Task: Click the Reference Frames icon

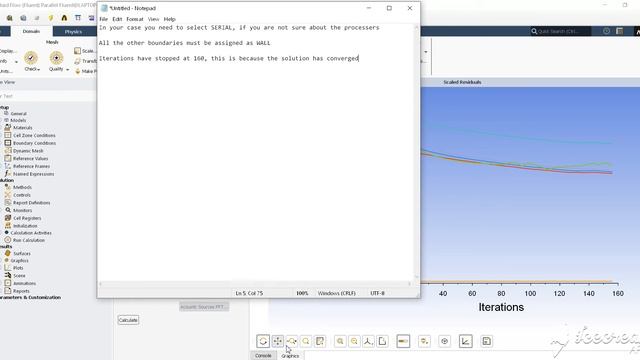Action: tap(7, 166)
